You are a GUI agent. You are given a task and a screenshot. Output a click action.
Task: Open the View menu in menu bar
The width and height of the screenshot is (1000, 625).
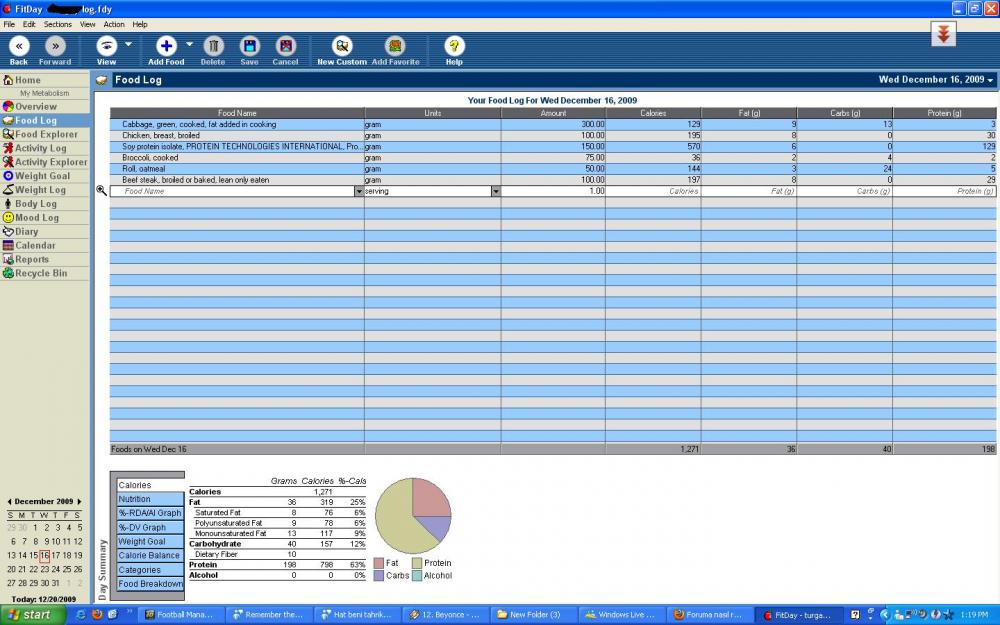click(87, 24)
